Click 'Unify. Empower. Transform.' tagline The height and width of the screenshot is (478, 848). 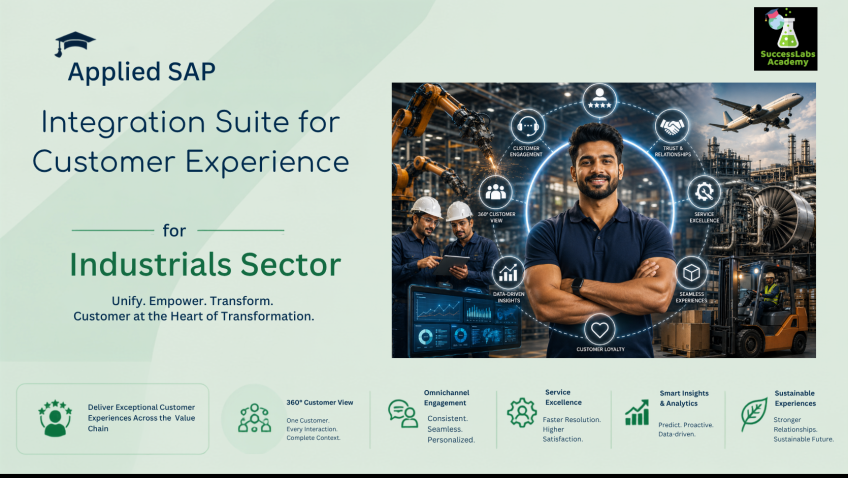pos(193,301)
